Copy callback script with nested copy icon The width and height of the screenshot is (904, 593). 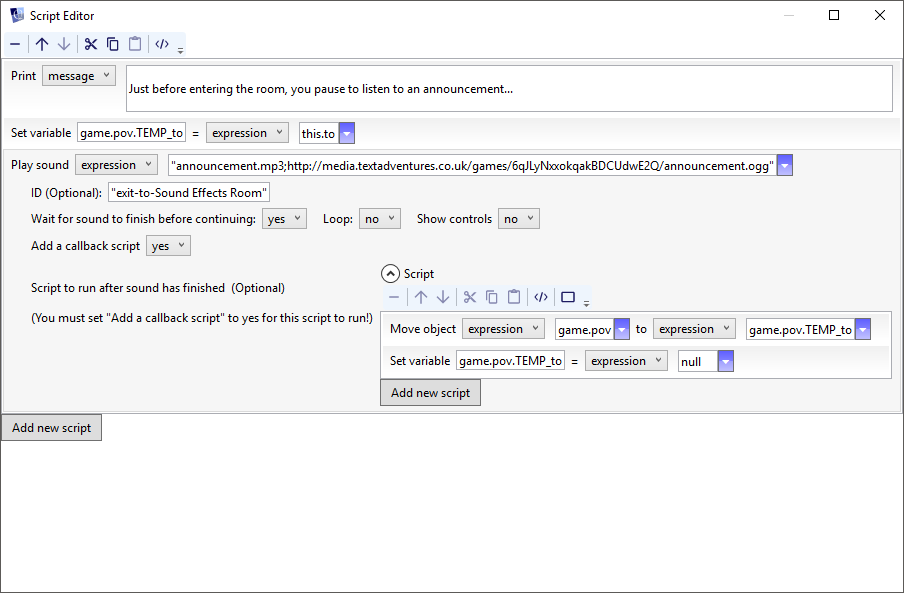(x=492, y=297)
